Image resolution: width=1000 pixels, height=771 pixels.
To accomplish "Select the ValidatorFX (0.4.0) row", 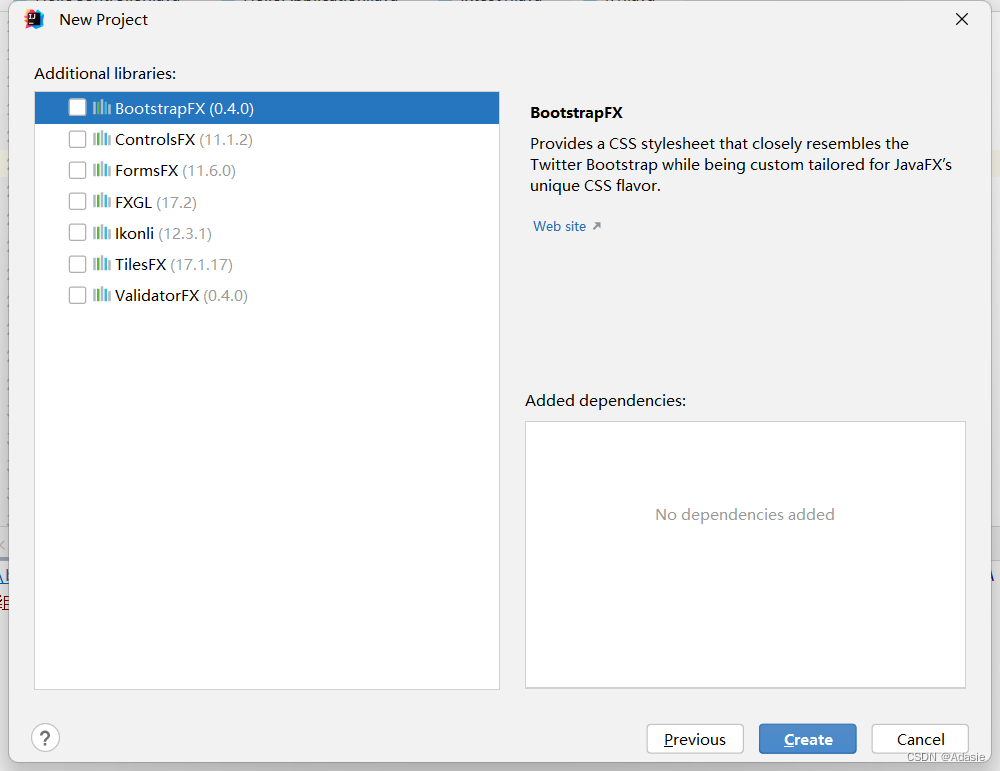I will (x=267, y=295).
